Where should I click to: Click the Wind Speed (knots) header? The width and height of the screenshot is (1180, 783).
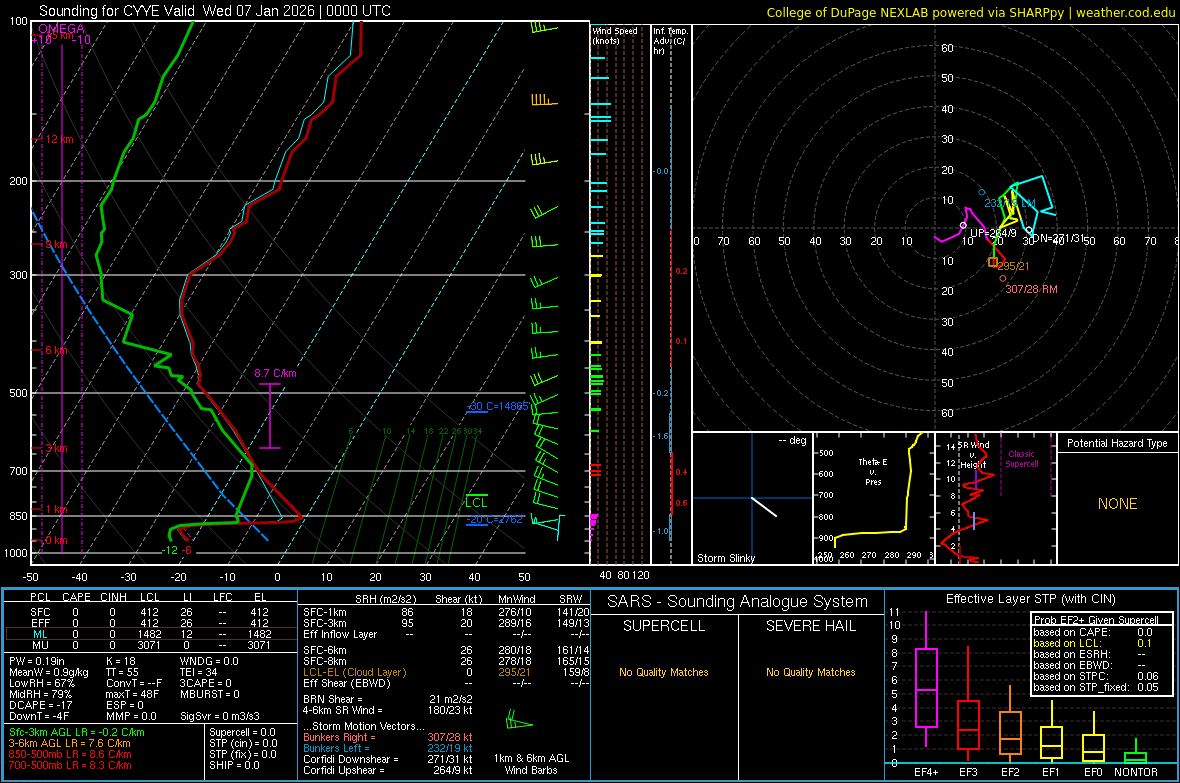click(x=614, y=35)
